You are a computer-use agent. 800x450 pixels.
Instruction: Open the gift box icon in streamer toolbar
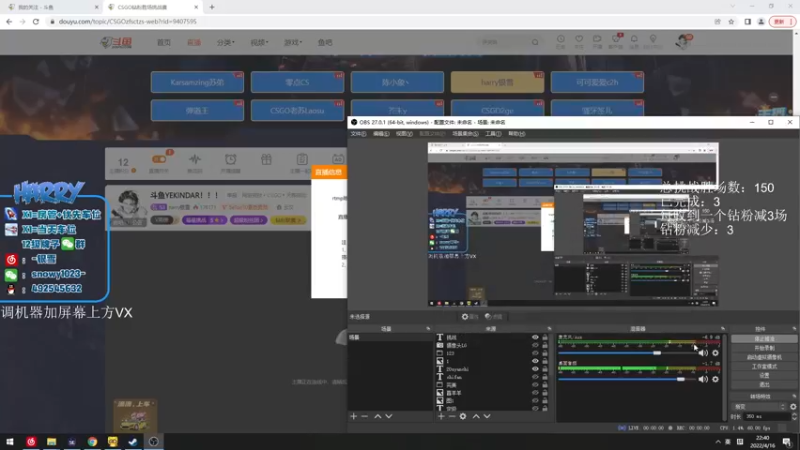click(x=266, y=161)
